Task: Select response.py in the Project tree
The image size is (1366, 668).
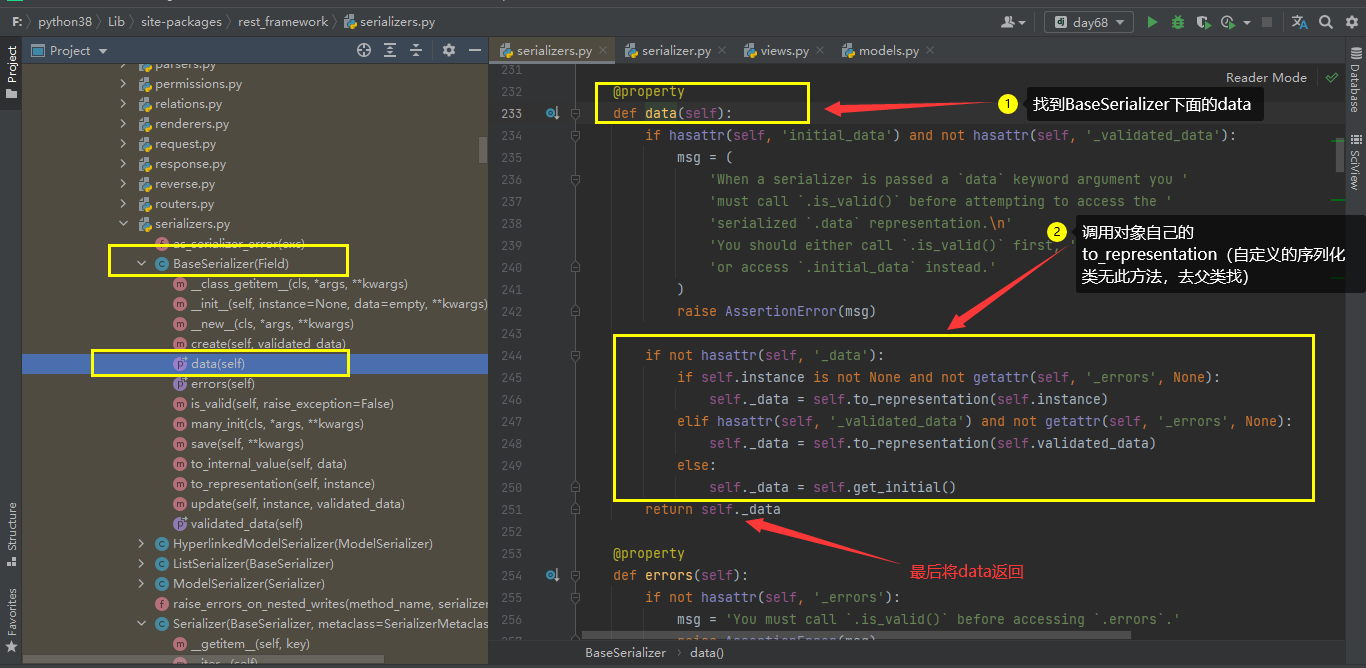Action: coord(190,164)
